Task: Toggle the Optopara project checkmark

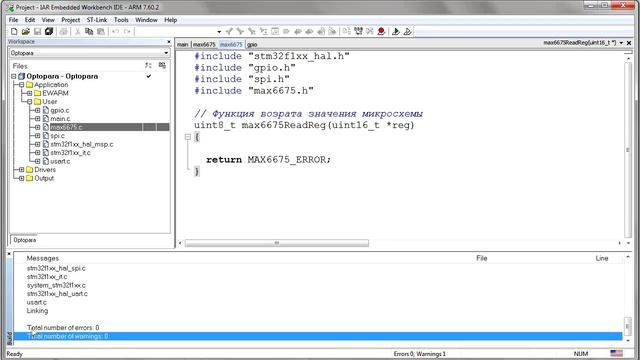Action: point(149,76)
